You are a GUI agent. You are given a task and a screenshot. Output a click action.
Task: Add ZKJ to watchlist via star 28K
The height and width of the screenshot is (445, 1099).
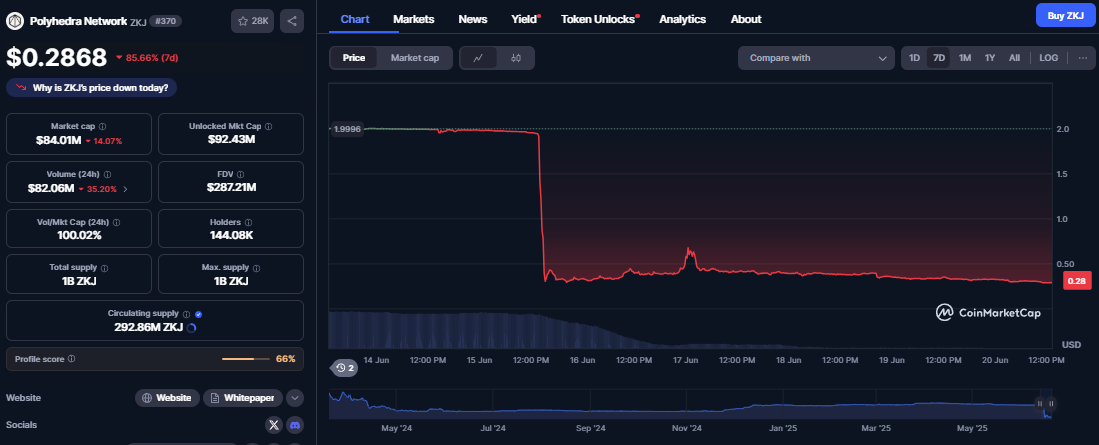[x=252, y=21]
